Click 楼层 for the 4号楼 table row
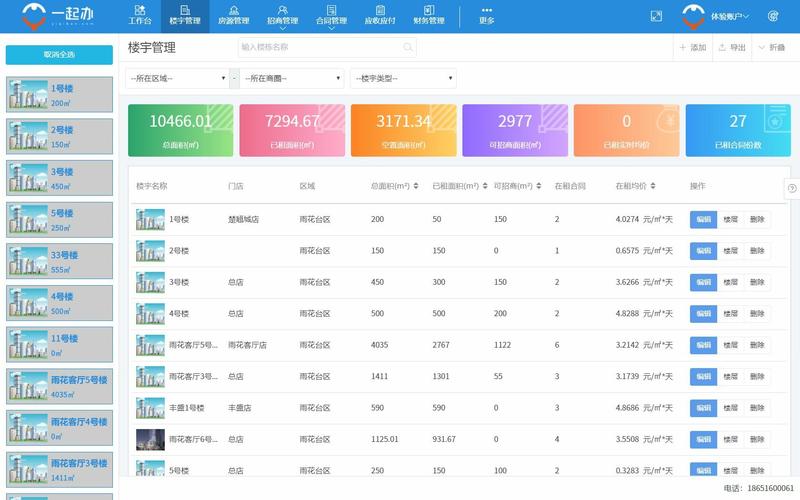 tap(730, 314)
